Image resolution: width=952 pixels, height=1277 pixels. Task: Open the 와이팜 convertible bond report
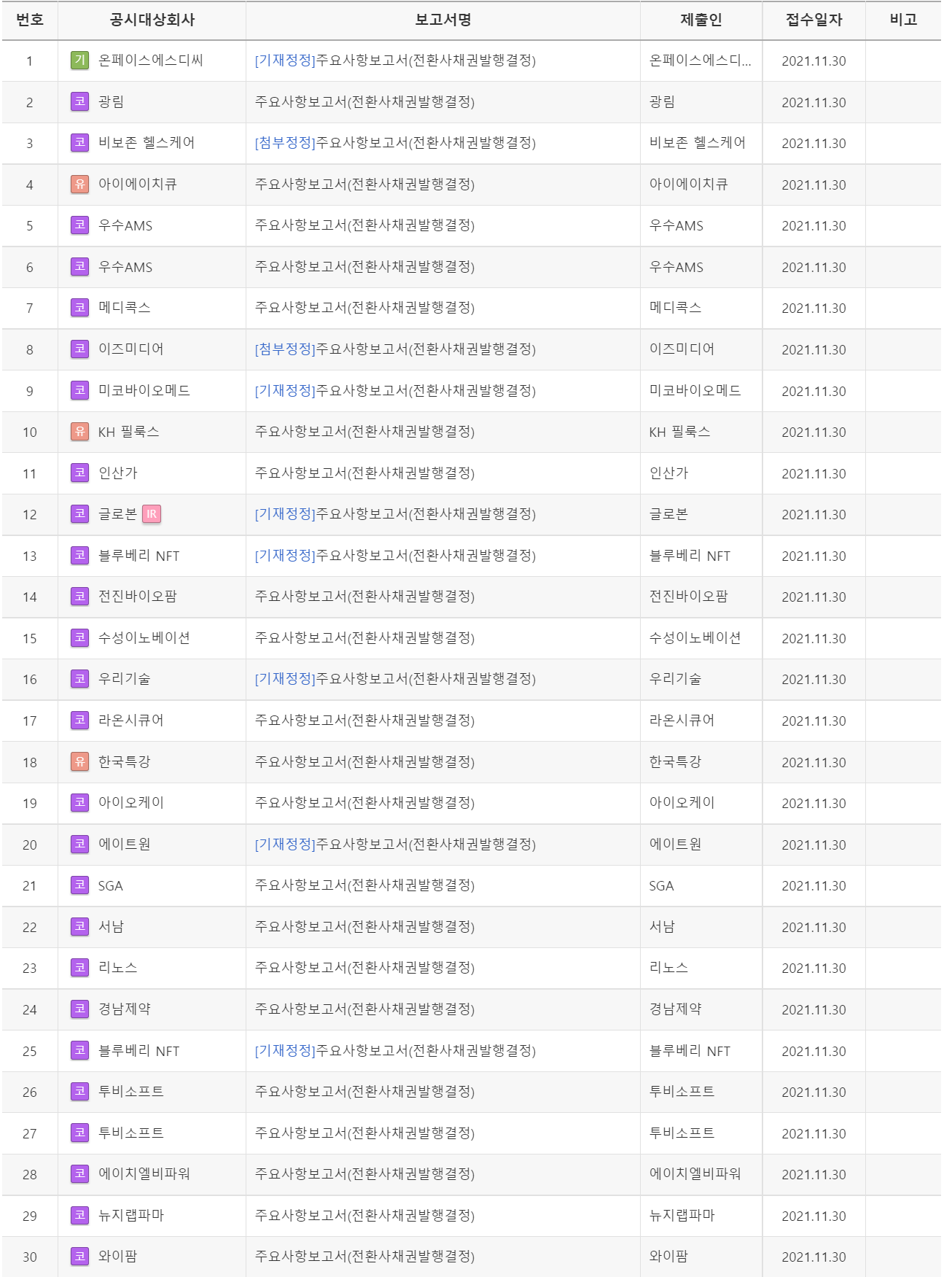[364, 1257]
